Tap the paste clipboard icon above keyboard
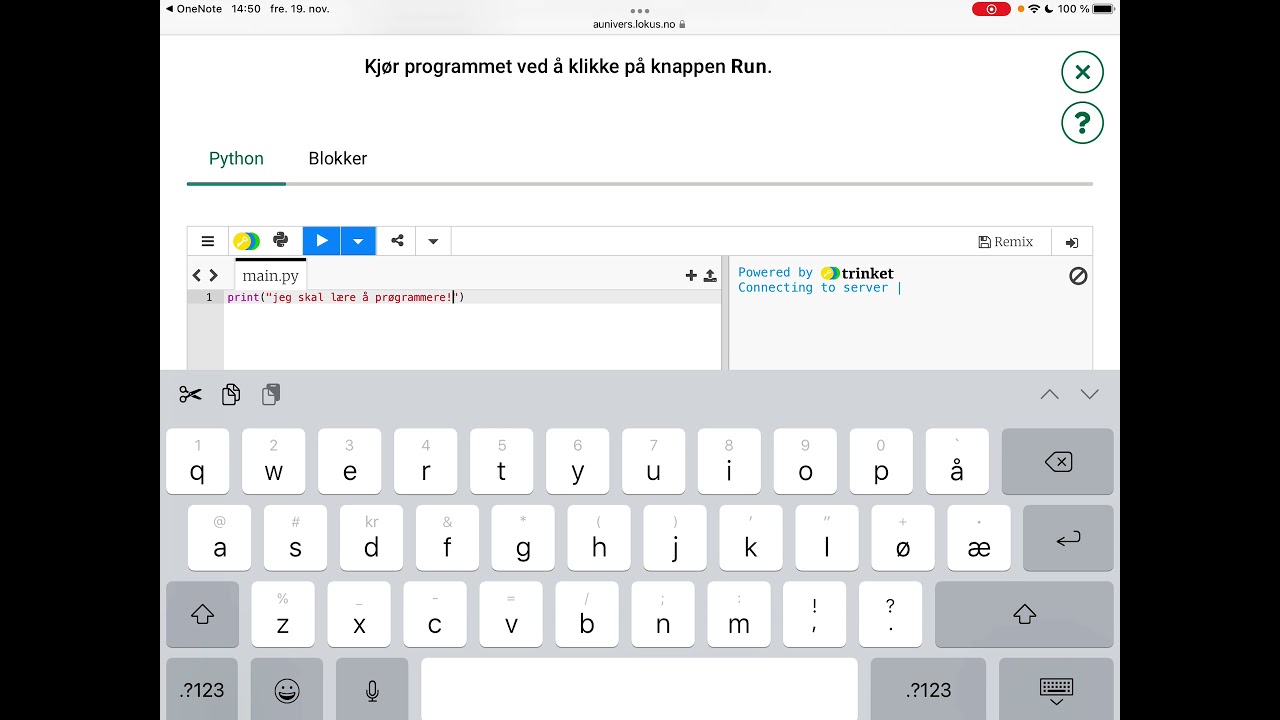The width and height of the screenshot is (1280, 720). (x=271, y=394)
